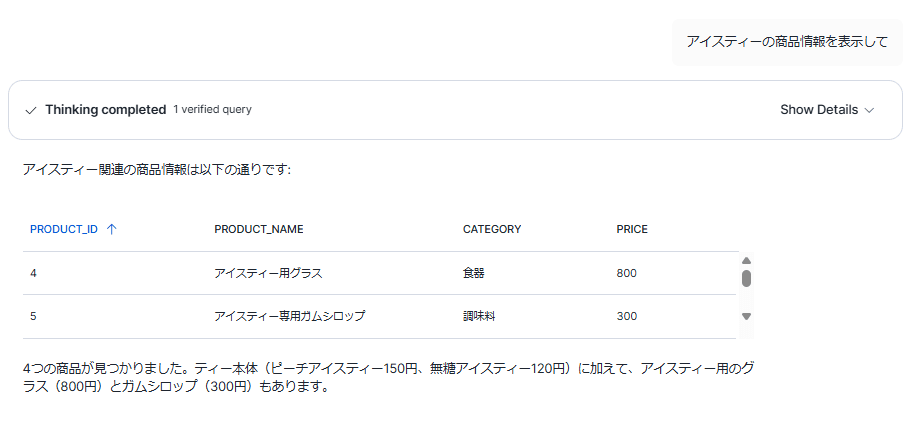Click the Thinking completed status text
This screenshot has height=435, width=909.
[105, 110]
